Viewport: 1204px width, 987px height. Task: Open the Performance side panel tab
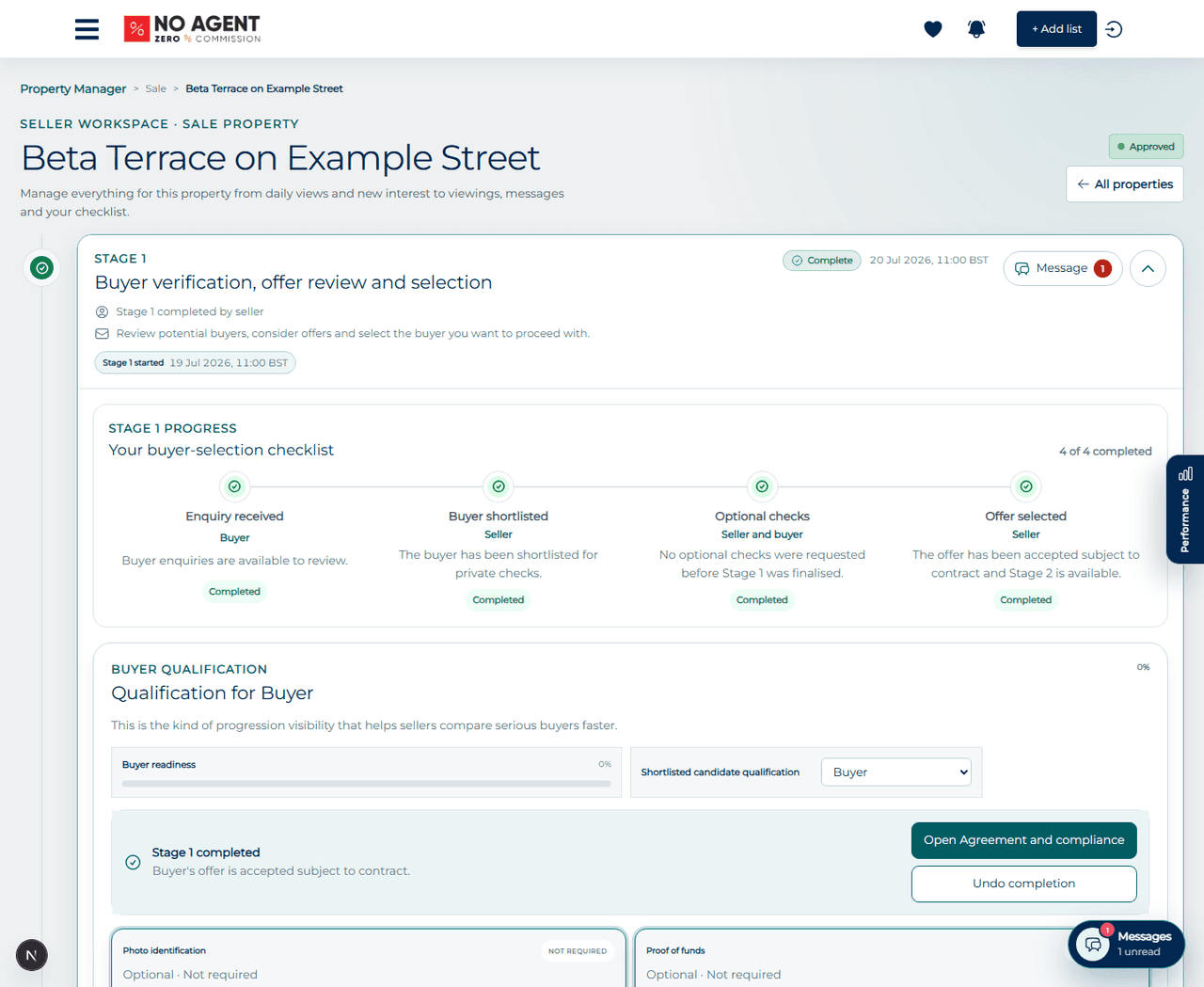click(x=1185, y=509)
